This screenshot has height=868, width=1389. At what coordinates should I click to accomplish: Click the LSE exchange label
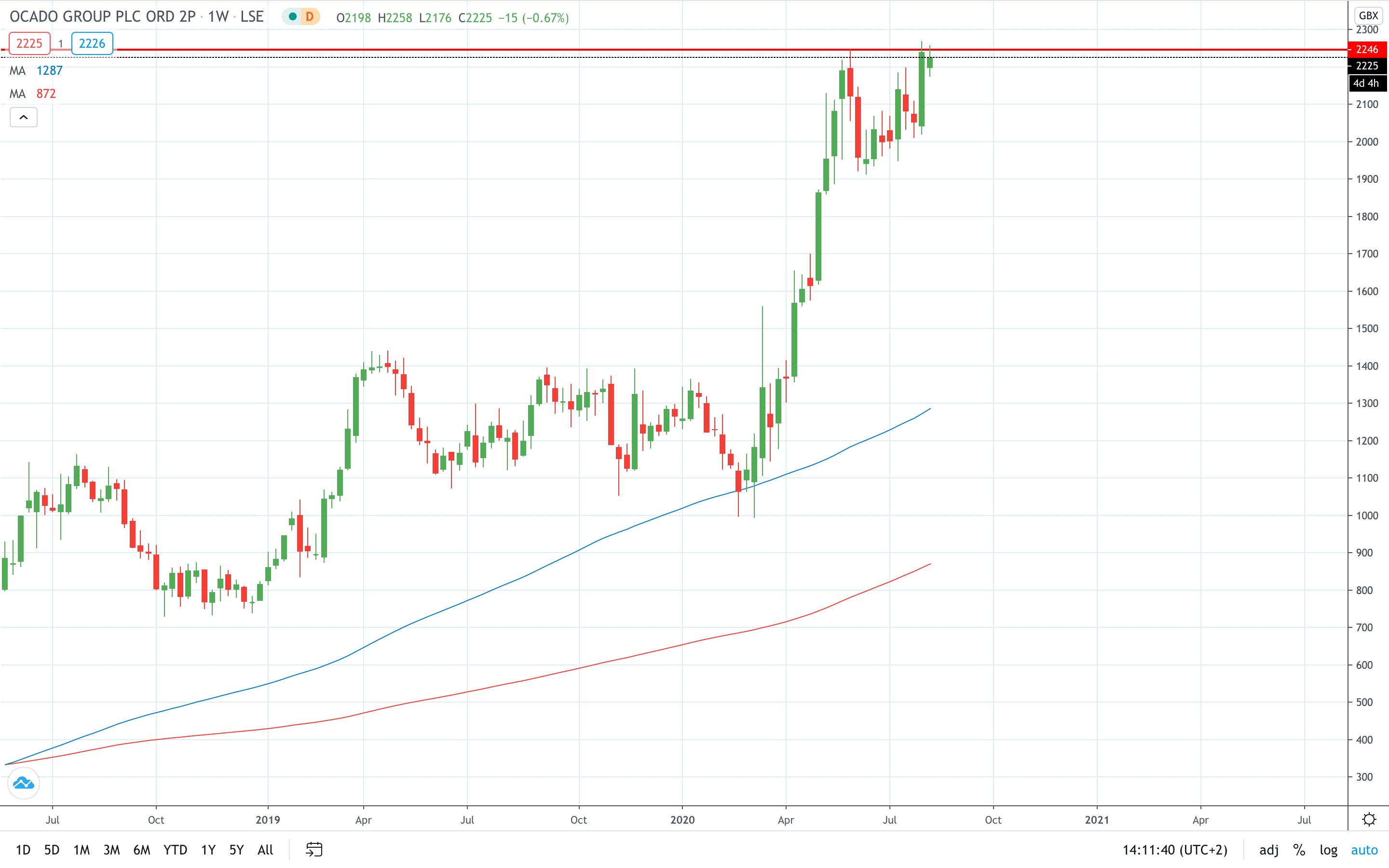[252, 17]
